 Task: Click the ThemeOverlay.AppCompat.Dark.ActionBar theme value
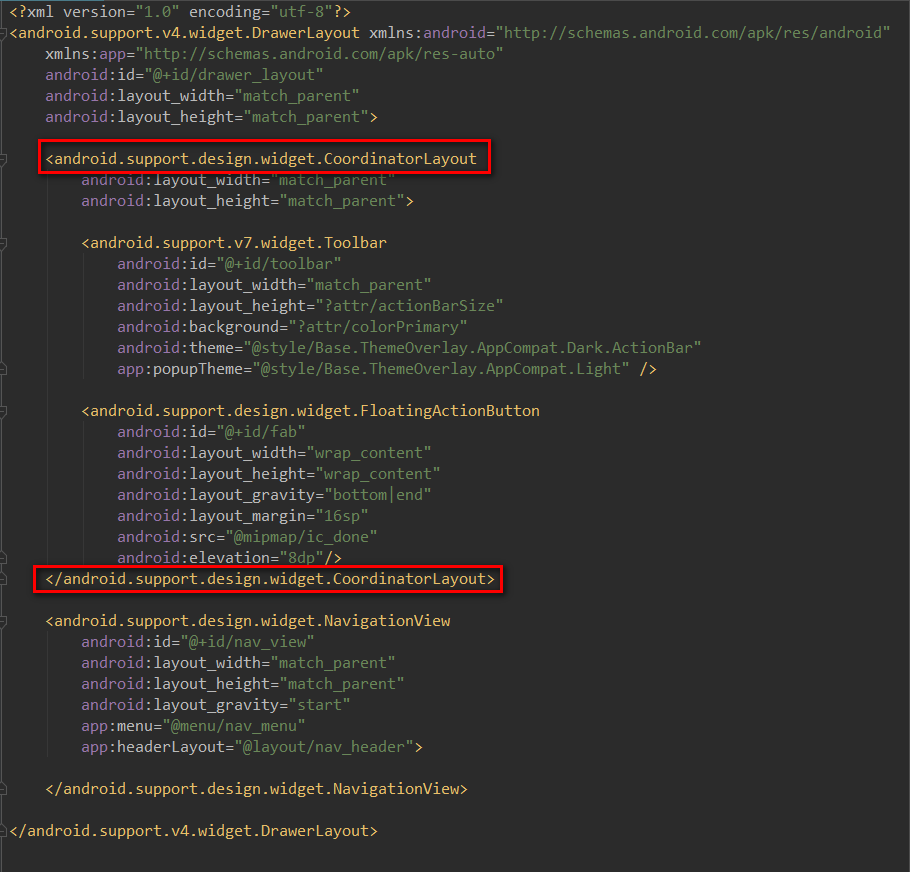(472, 348)
